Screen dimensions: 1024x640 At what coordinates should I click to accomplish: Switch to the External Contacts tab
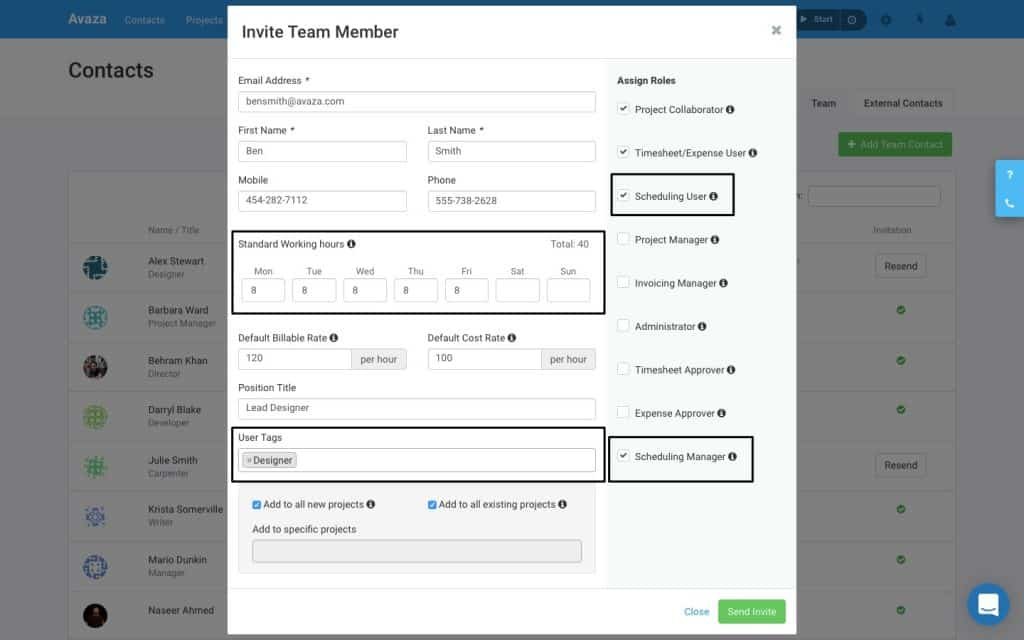pyautogui.click(x=902, y=103)
